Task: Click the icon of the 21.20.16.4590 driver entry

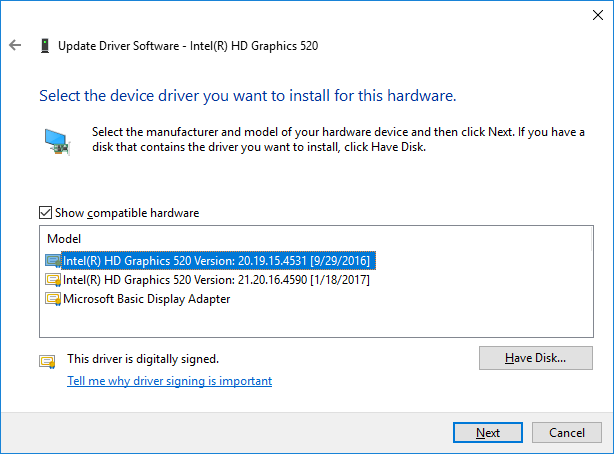Action: click(x=53, y=280)
